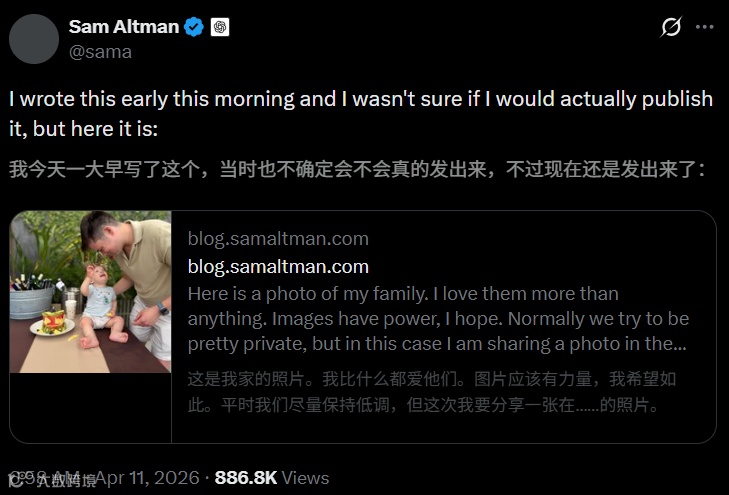
Task: Click the watermark logo beside the timestamp
Action: click(x=17, y=480)
